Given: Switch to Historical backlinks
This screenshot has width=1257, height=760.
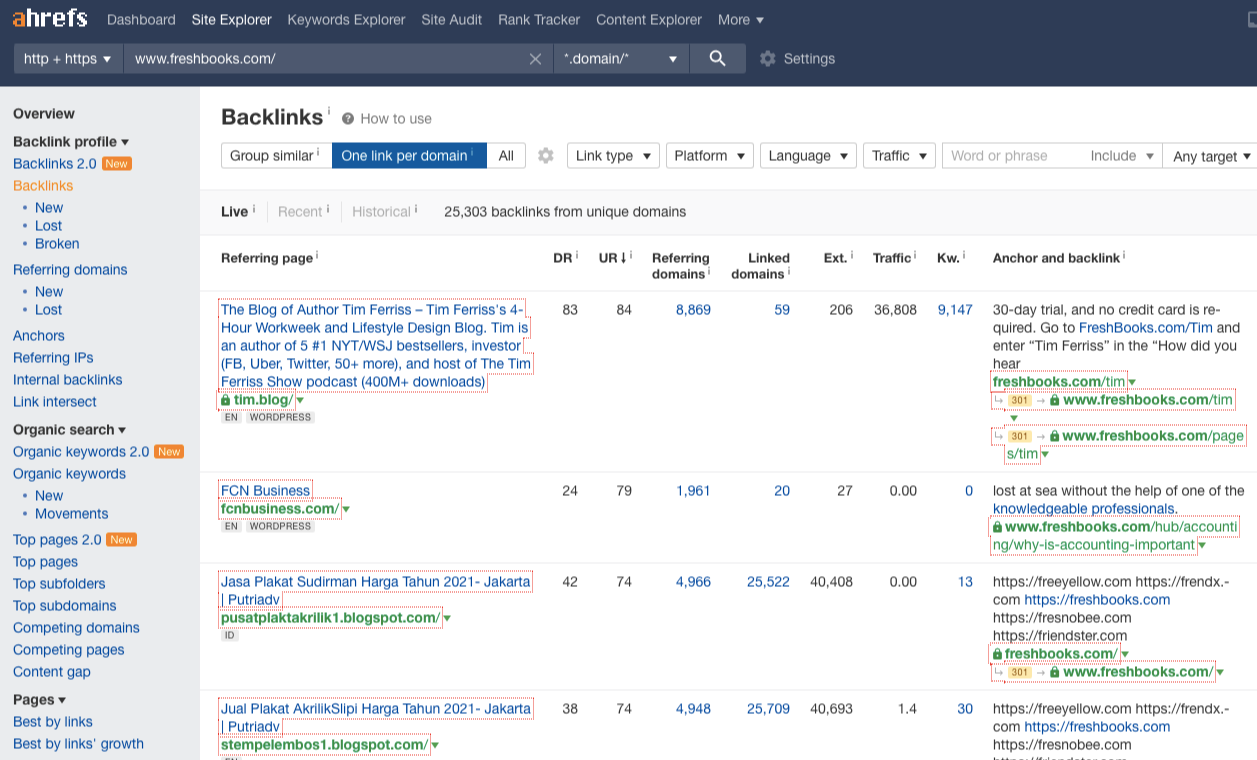Looking at the screenshot, I should pos(381,212).
